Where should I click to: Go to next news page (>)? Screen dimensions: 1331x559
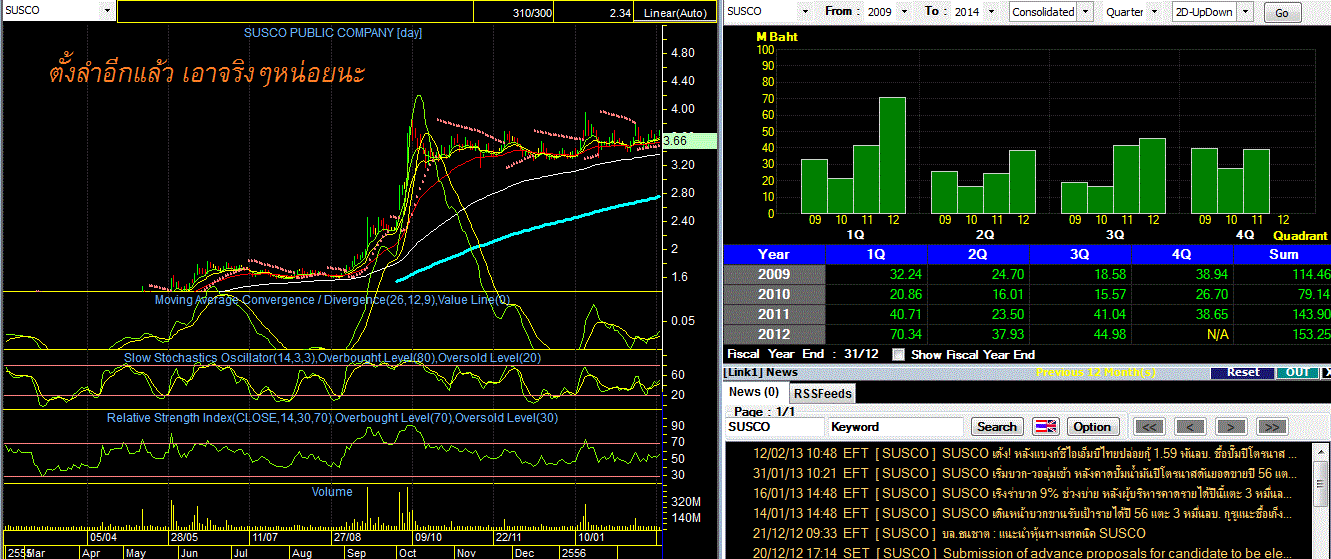pos(1230,426)
